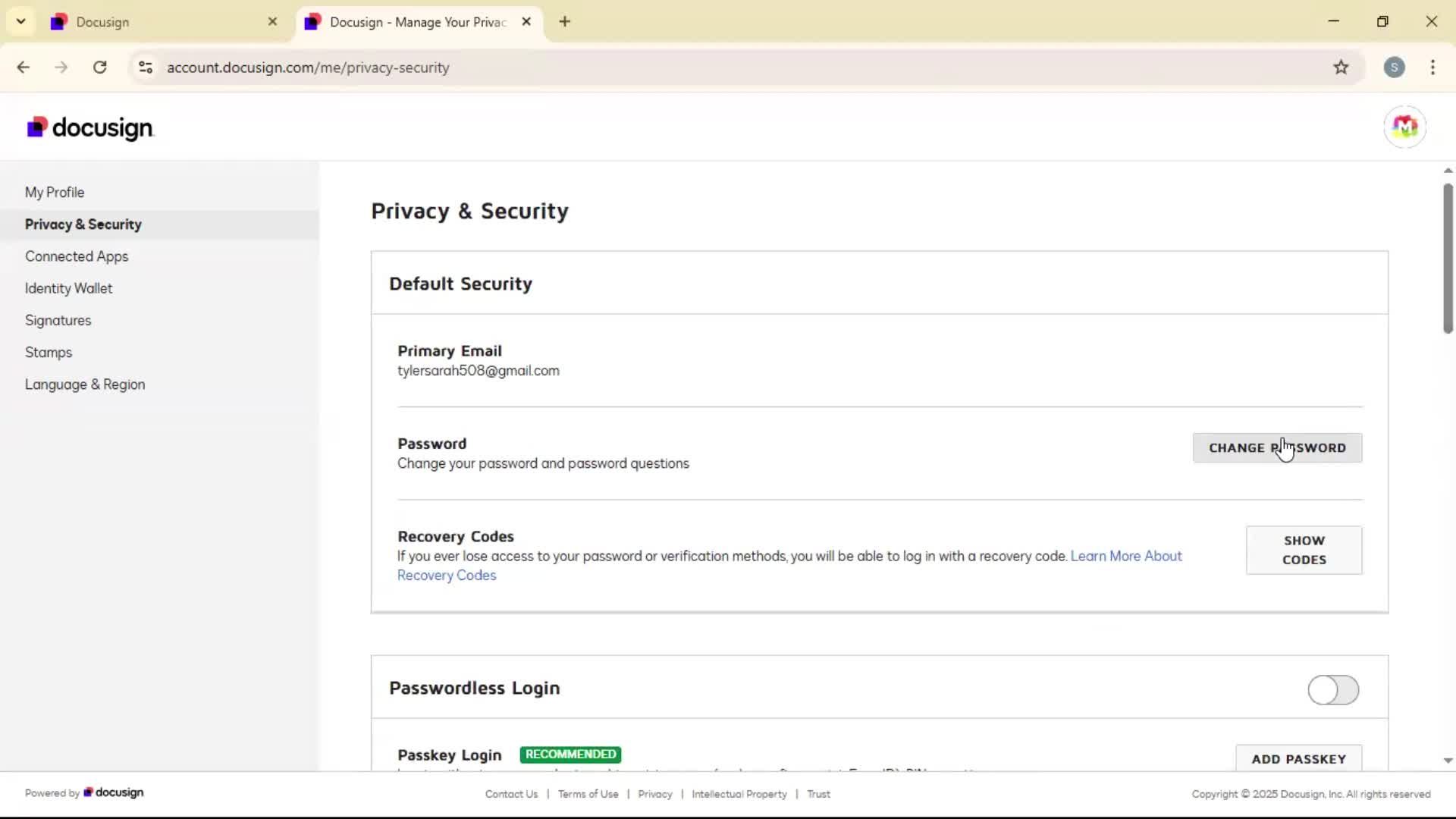Image resolution: width=1456 pixels, height=819 pixels.
Task: Click the scrollbar down arrow
Action: tap(1448, 761)
